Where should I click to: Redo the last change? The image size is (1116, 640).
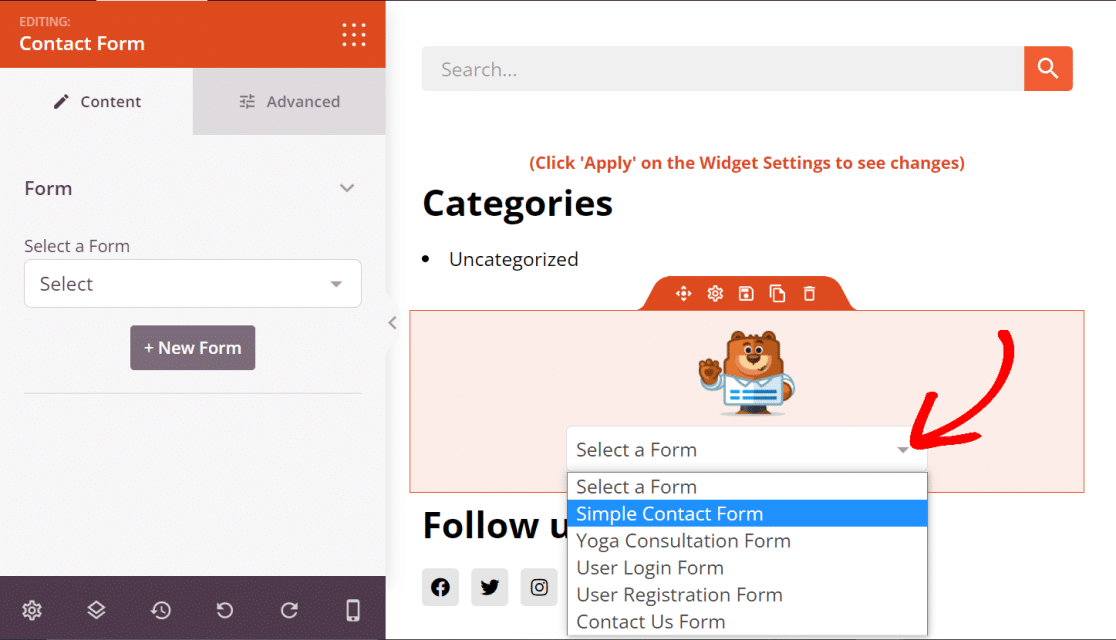(x=289, y=610)
